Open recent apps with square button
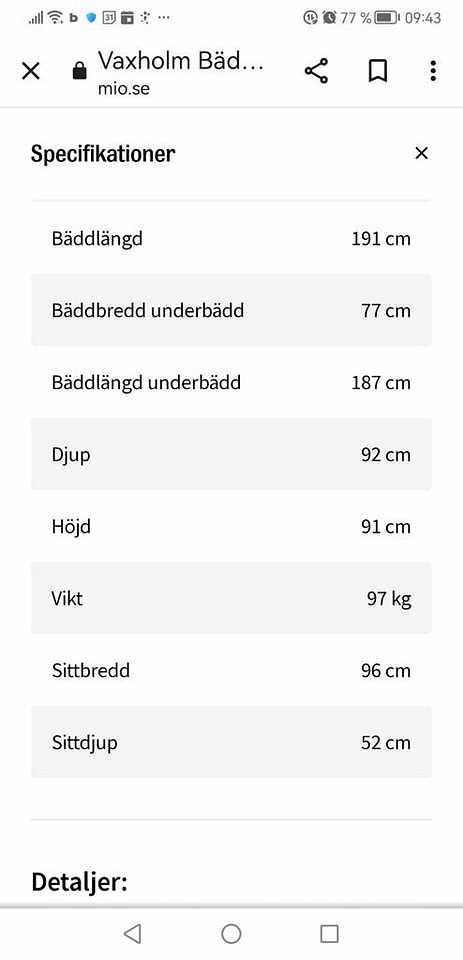This screenshot has width=463, height=960. coord(329,934)
